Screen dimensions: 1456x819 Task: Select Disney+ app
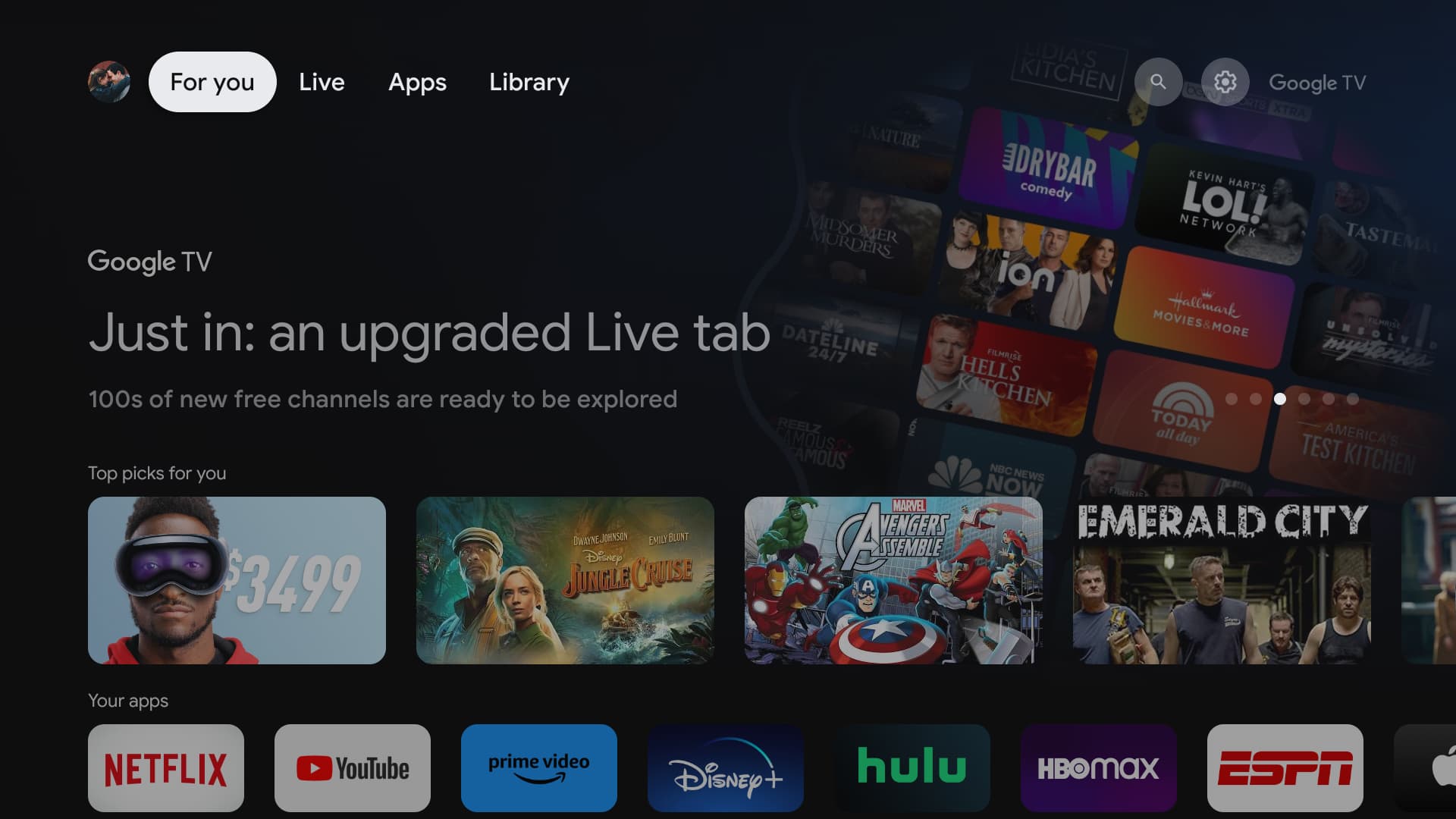pyautogui.click(x=725, y=767)
